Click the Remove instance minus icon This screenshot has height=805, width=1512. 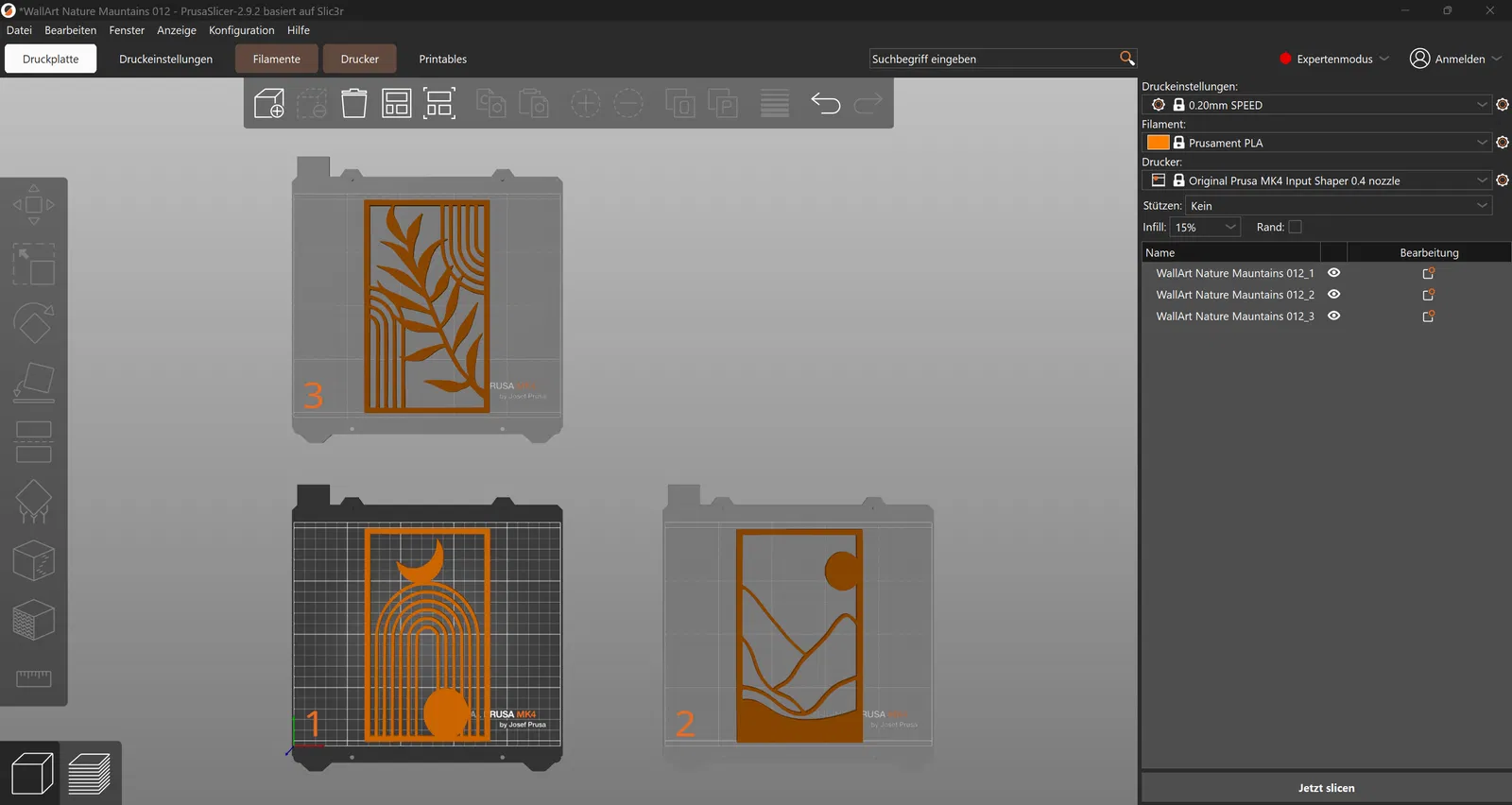627,103
